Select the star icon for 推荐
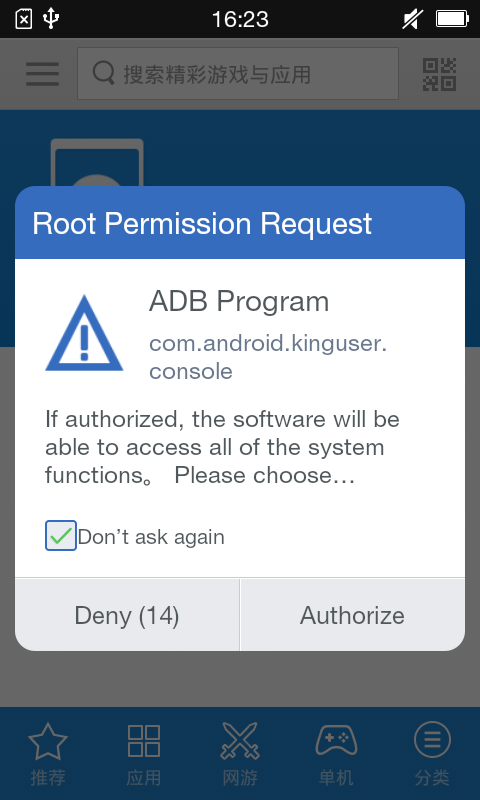Screen dimensions: 480x800 coord(48,741)
